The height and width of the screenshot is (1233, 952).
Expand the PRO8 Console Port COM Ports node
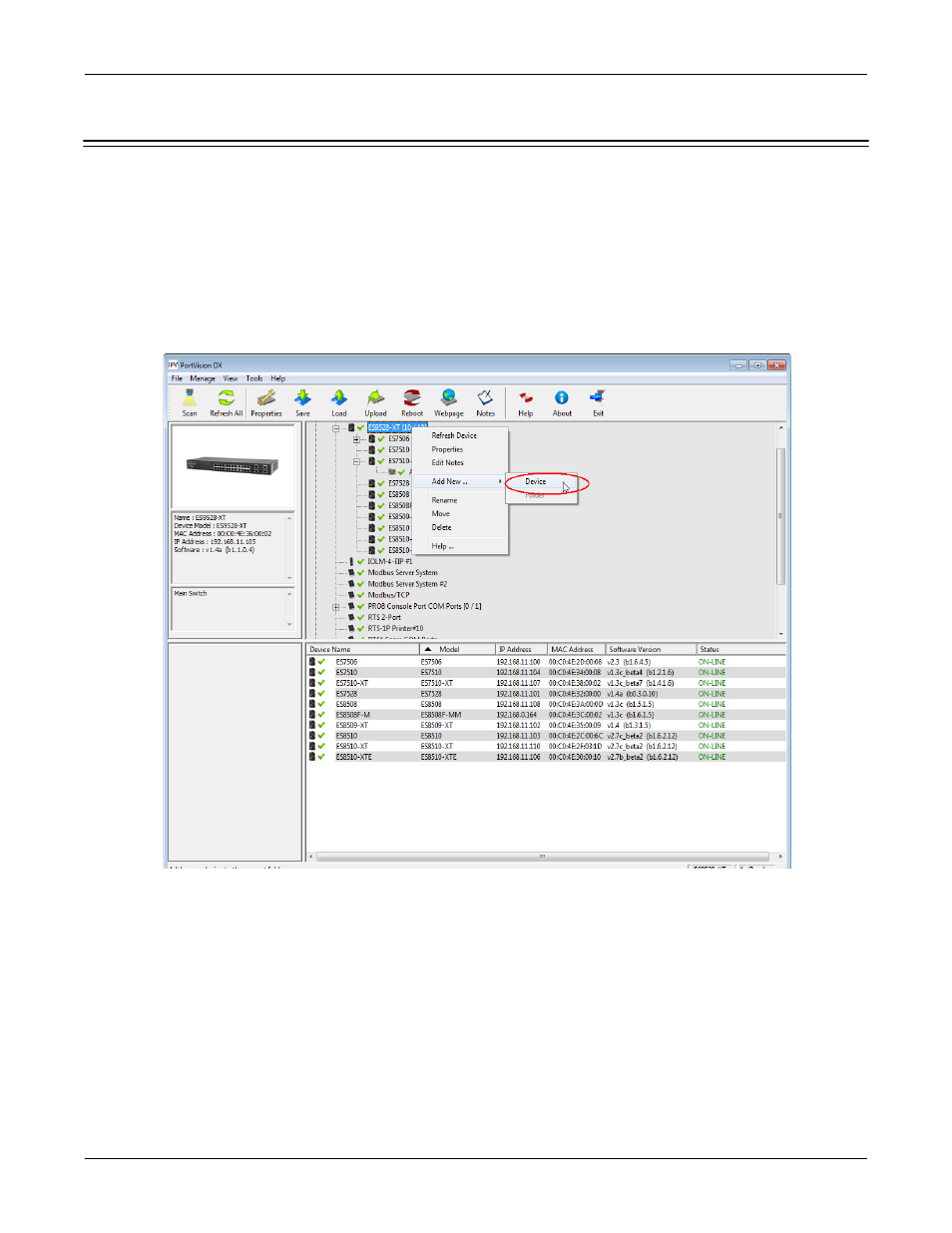point(336,607)
